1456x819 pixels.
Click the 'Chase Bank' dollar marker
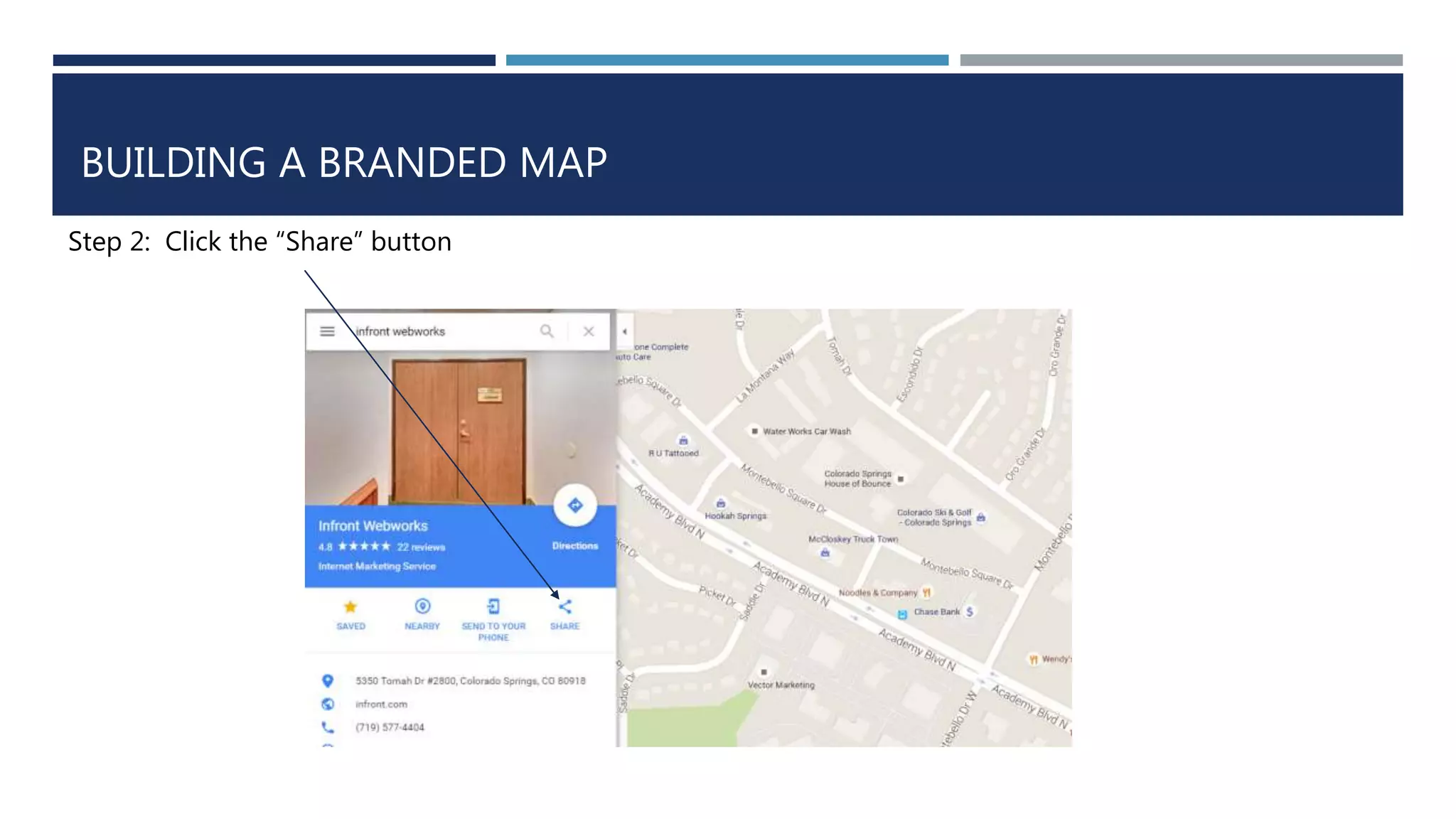click(970, 611)
